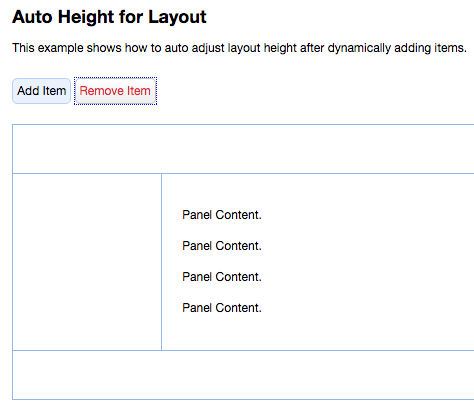Viewport: 474px width, 416px height.
Task: Click the words This example in the description
Action: pos(47,48)
